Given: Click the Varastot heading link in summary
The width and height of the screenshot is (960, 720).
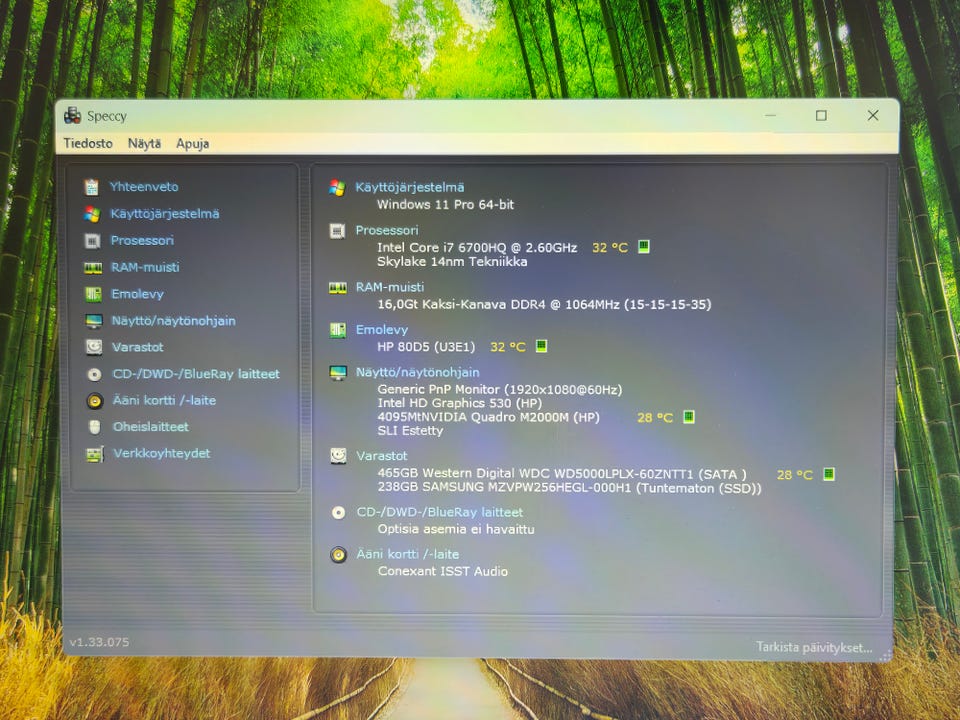Looking at the screenshot, I should point(382,456).
